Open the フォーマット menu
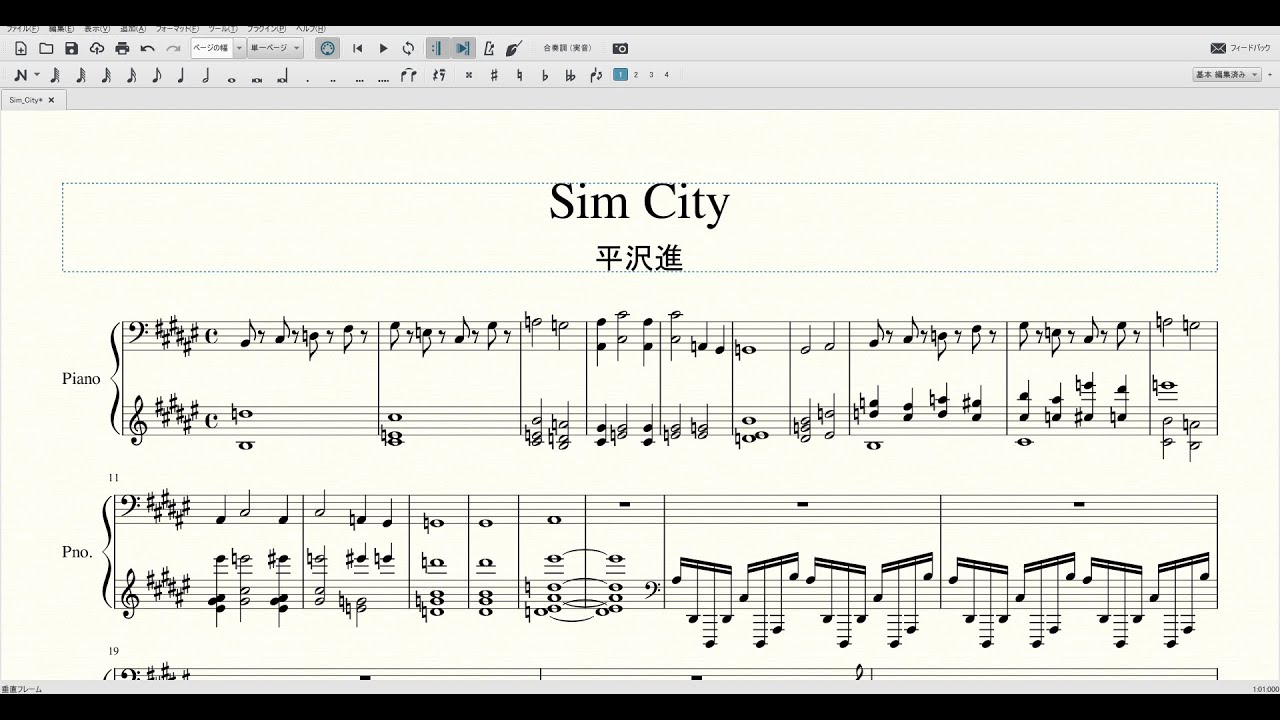Viewport: 1280px width, 720px height. pyautogui.click(x=179, y=29)
